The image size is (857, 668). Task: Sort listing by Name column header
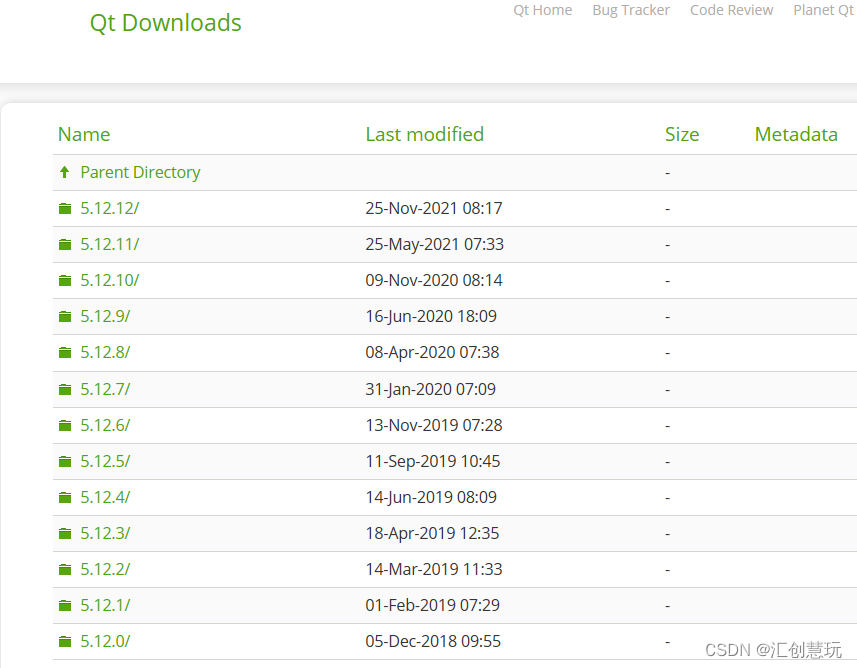coord(84,134)
